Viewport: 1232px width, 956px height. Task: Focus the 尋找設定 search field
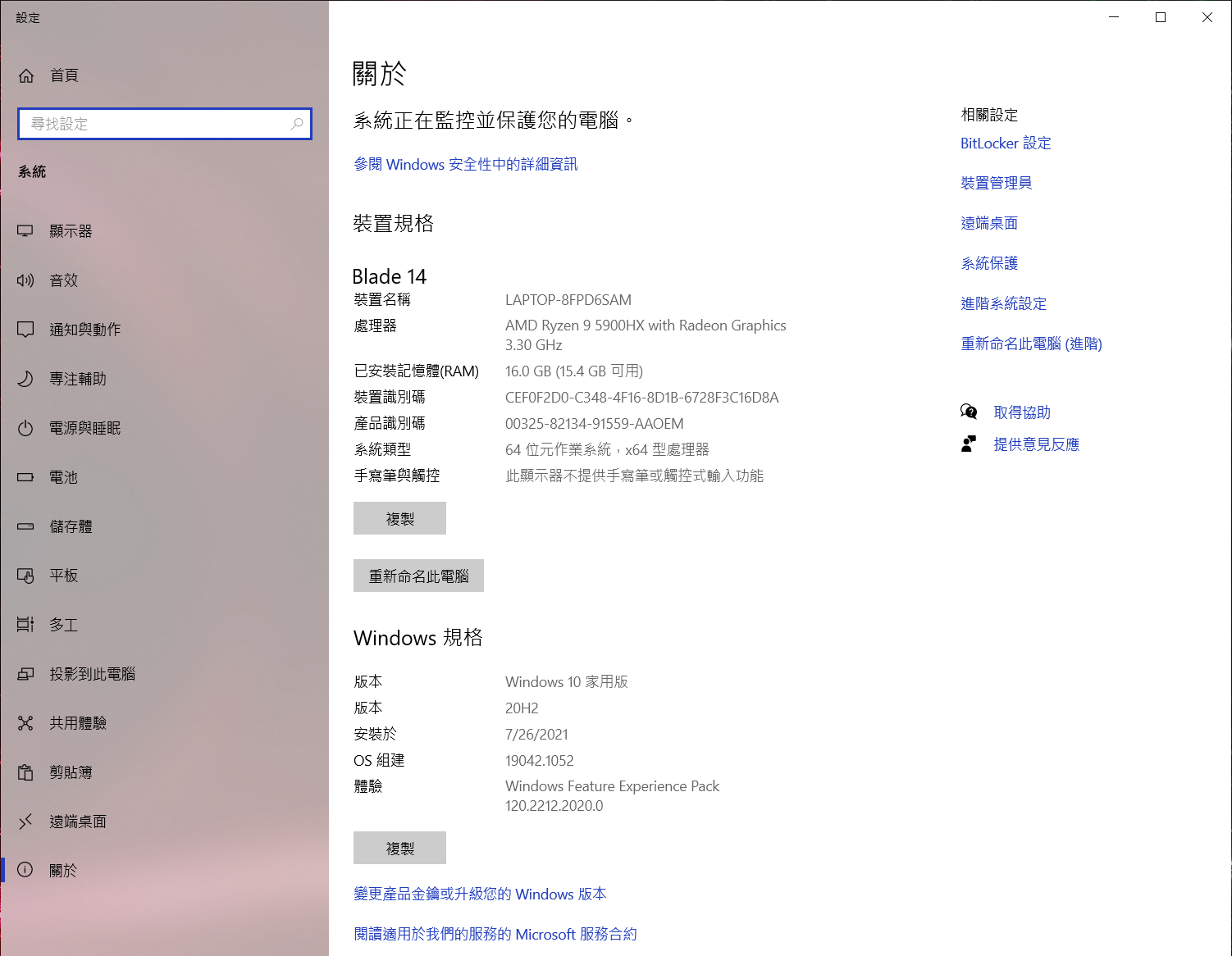[156, 124]
